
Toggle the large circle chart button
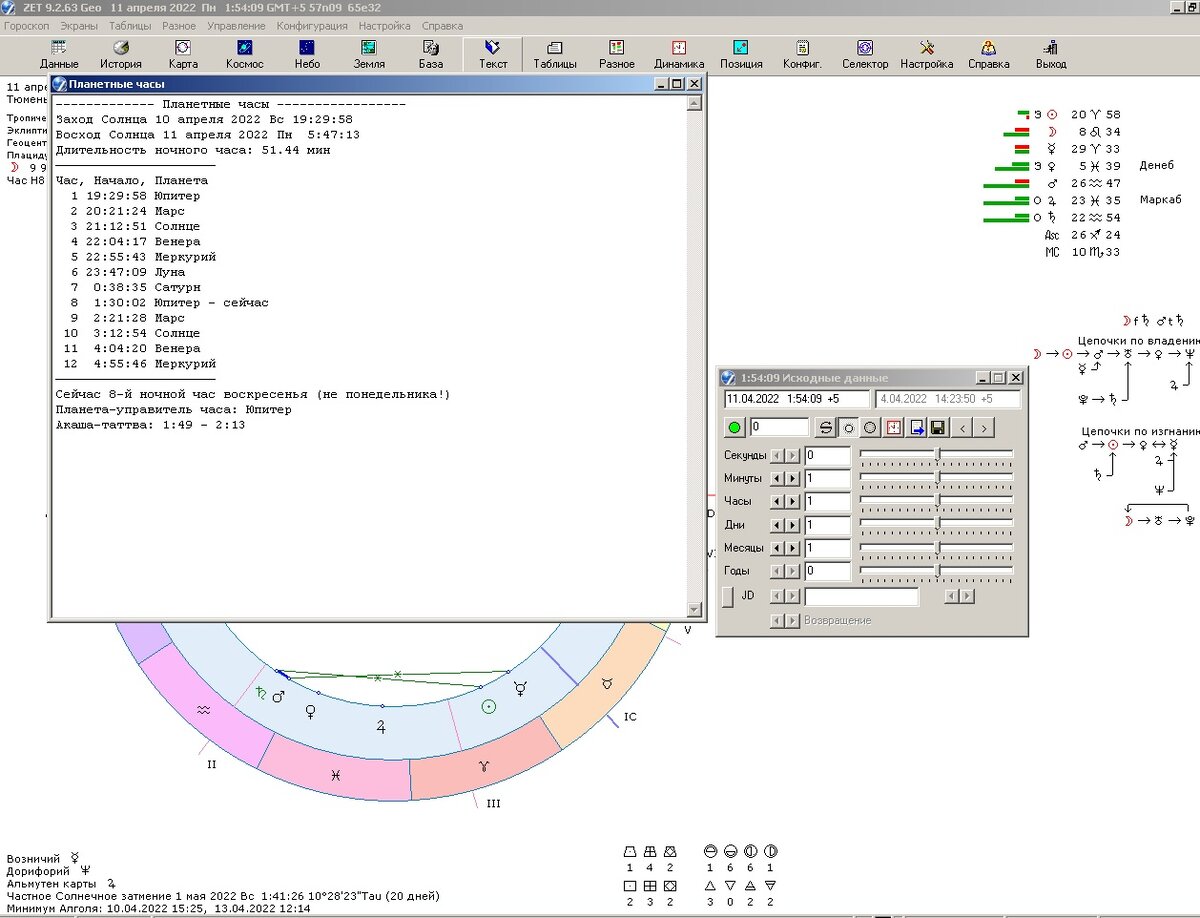point(870,428)
